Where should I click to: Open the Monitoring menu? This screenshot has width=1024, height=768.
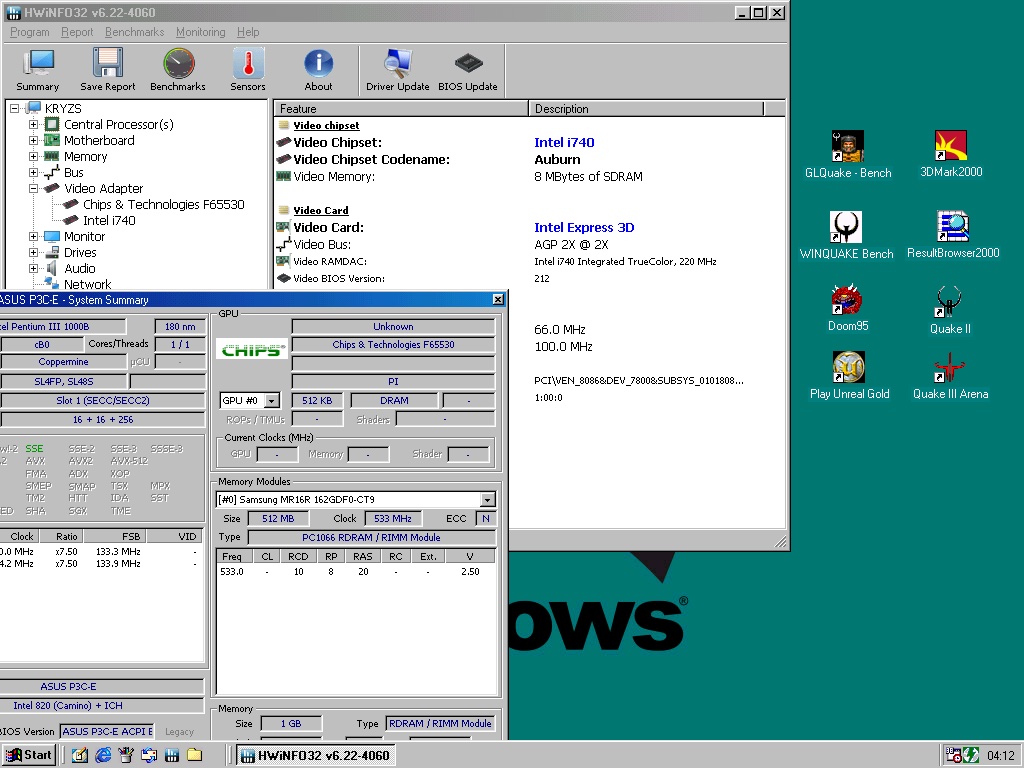point(200,32)
